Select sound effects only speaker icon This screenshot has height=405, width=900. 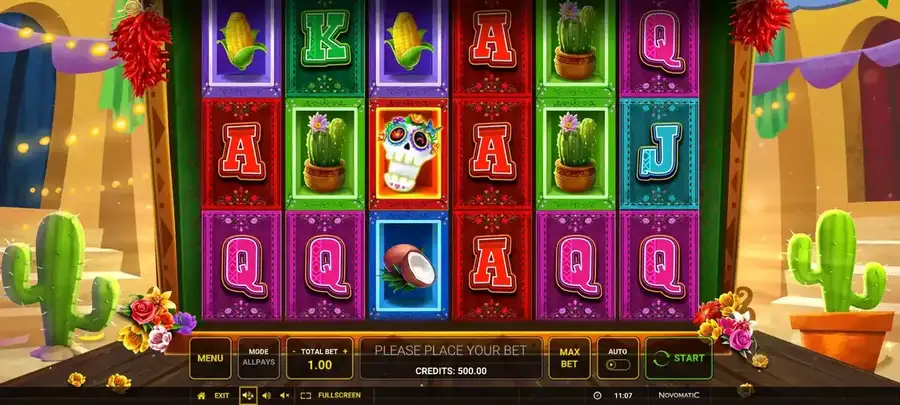(266, 395)
